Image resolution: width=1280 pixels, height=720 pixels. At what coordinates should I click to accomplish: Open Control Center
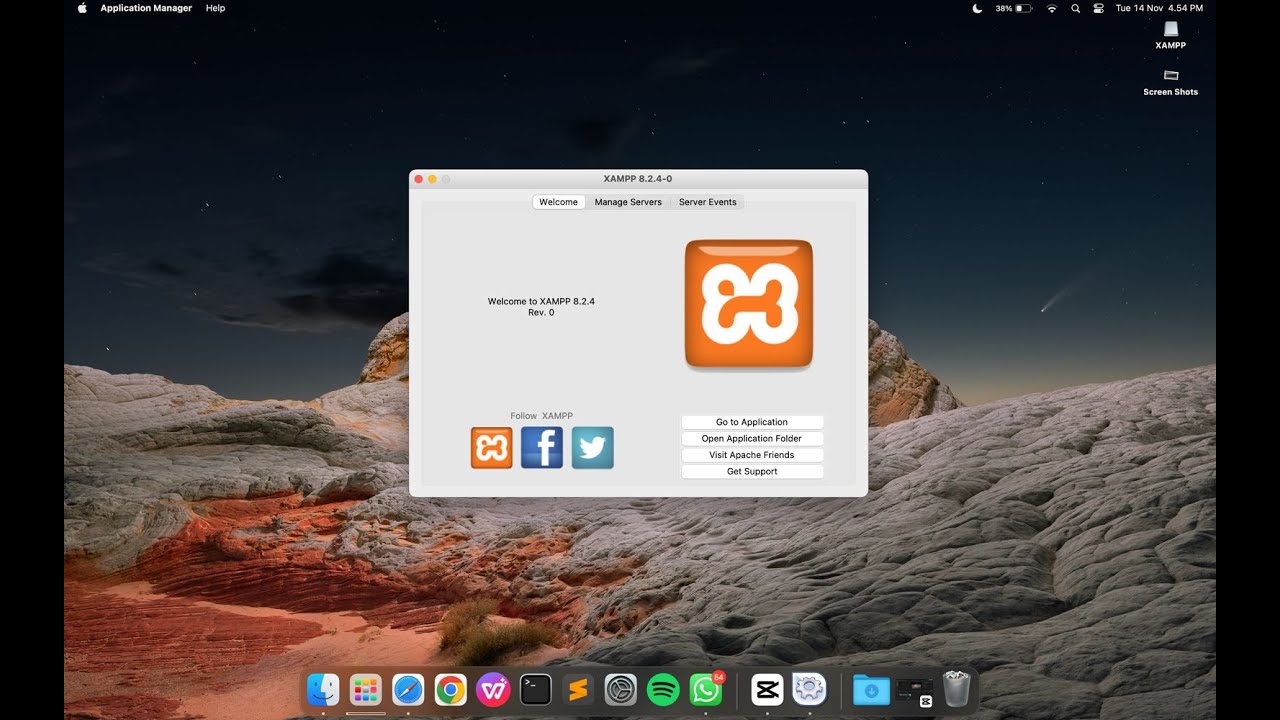[1098, 8]
